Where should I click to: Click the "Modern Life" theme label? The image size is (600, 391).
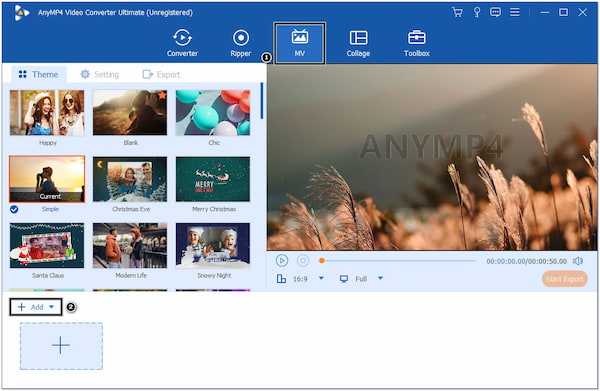[x=131, y=275]
